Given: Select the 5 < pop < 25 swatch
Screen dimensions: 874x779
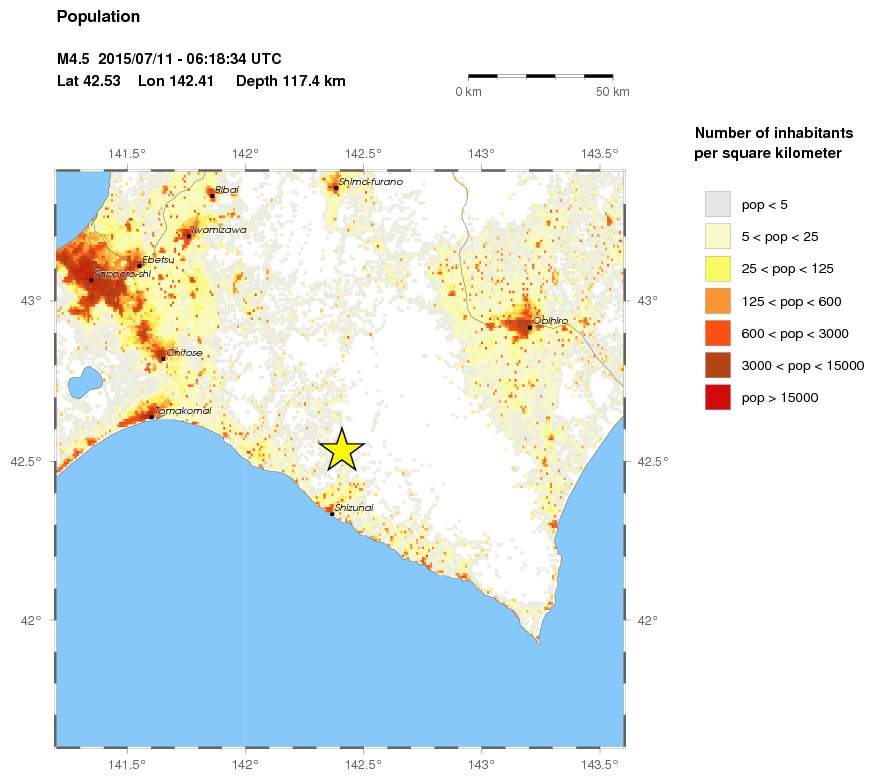Looking at the screenshot, I should pyautogui.click(x=717, y=236).
